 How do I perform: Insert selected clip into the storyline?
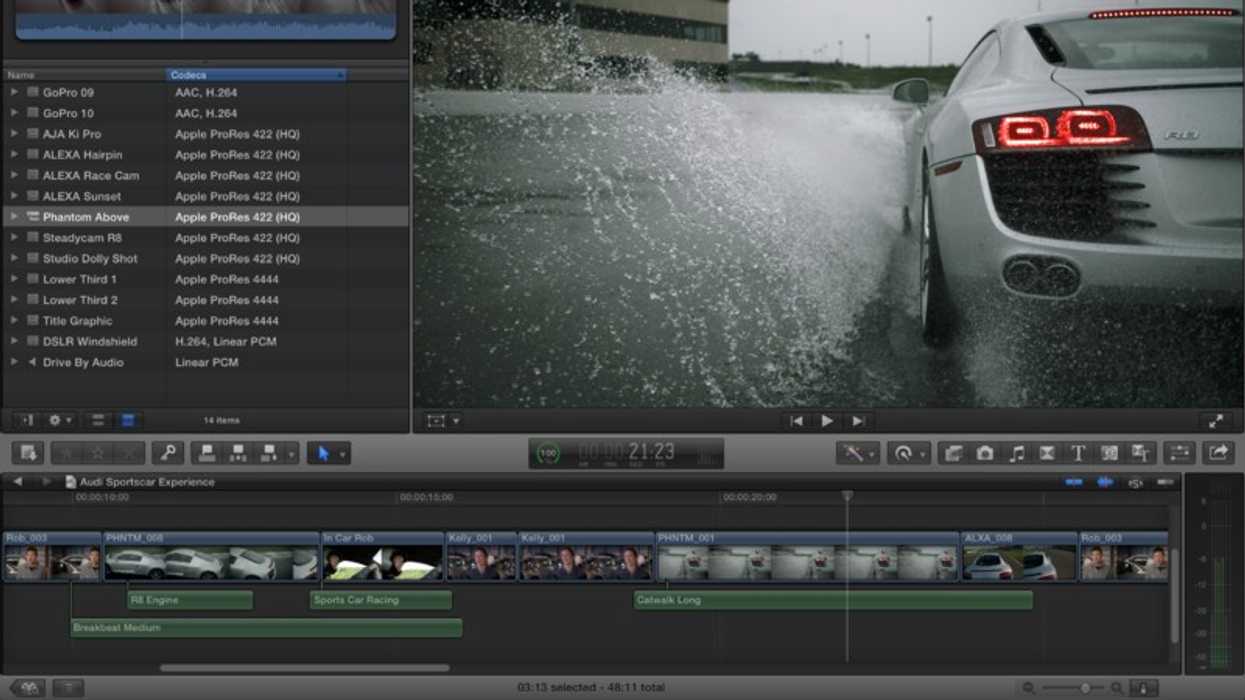238,453
